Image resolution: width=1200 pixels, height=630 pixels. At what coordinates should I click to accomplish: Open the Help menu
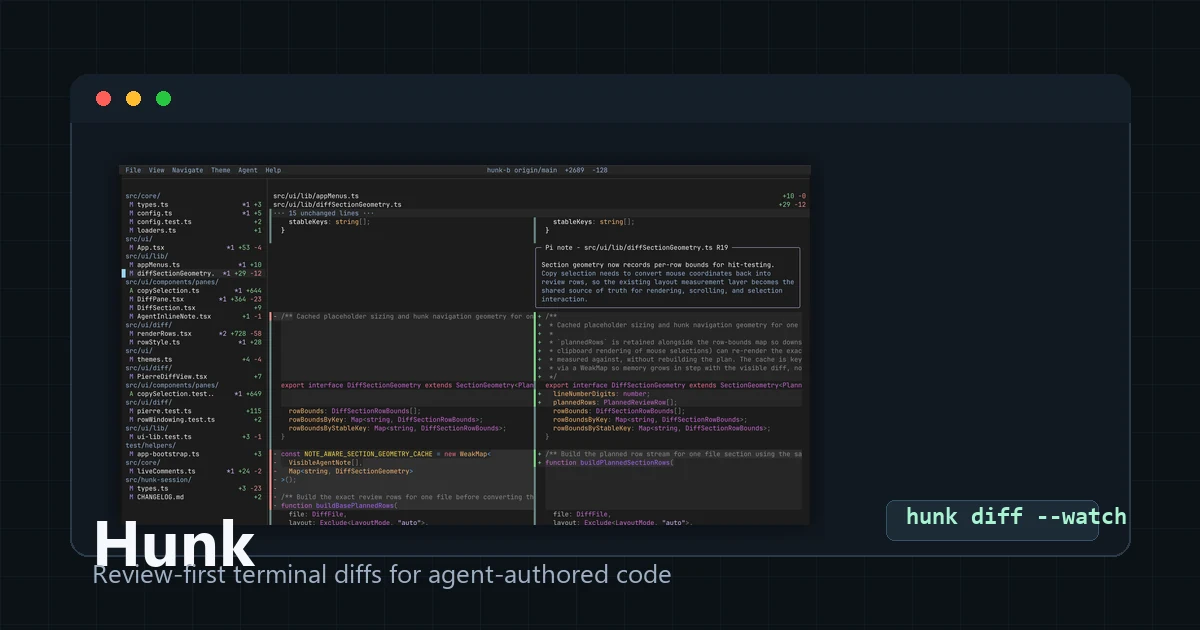[273, 170]
